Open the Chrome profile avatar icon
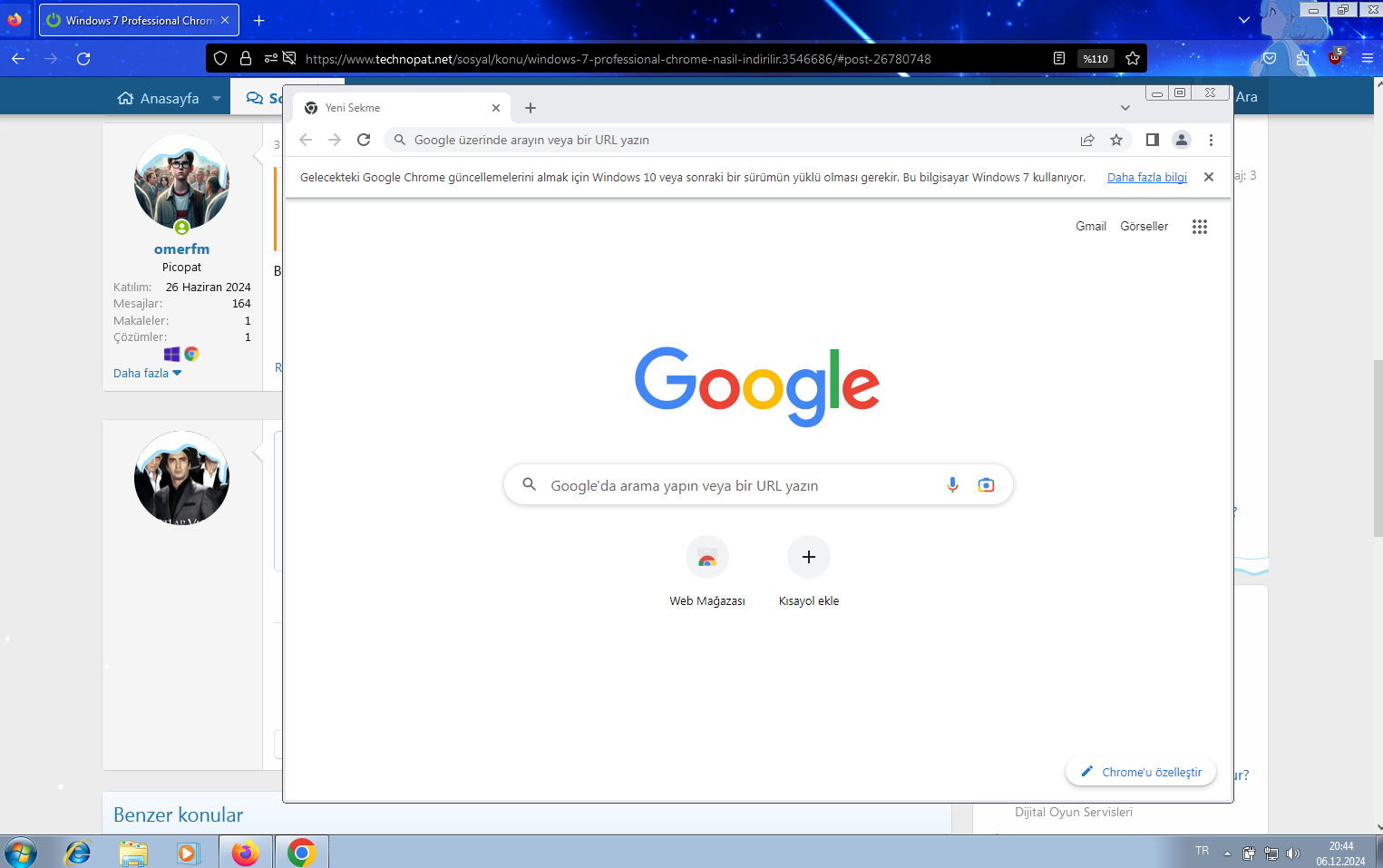1383x868 pixels. (1182, 140)
